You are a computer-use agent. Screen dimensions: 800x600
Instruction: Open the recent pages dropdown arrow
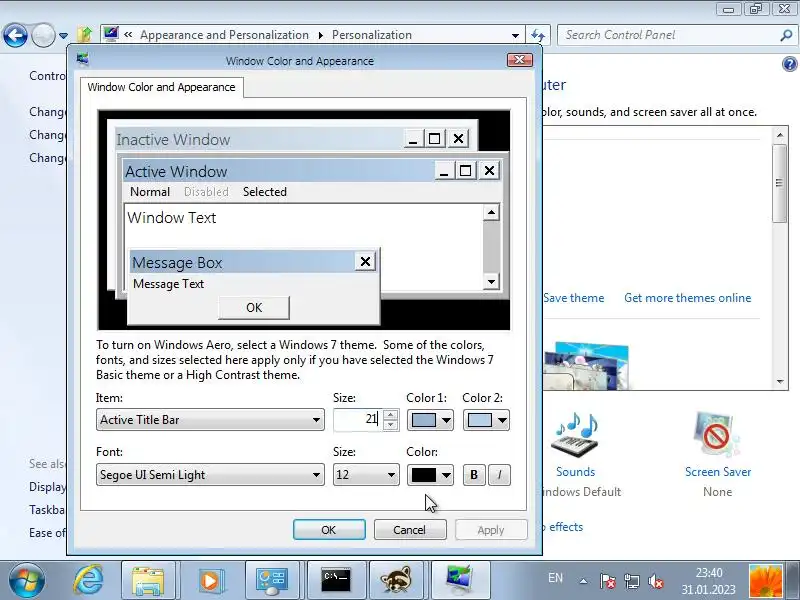(x=63, y=36)
